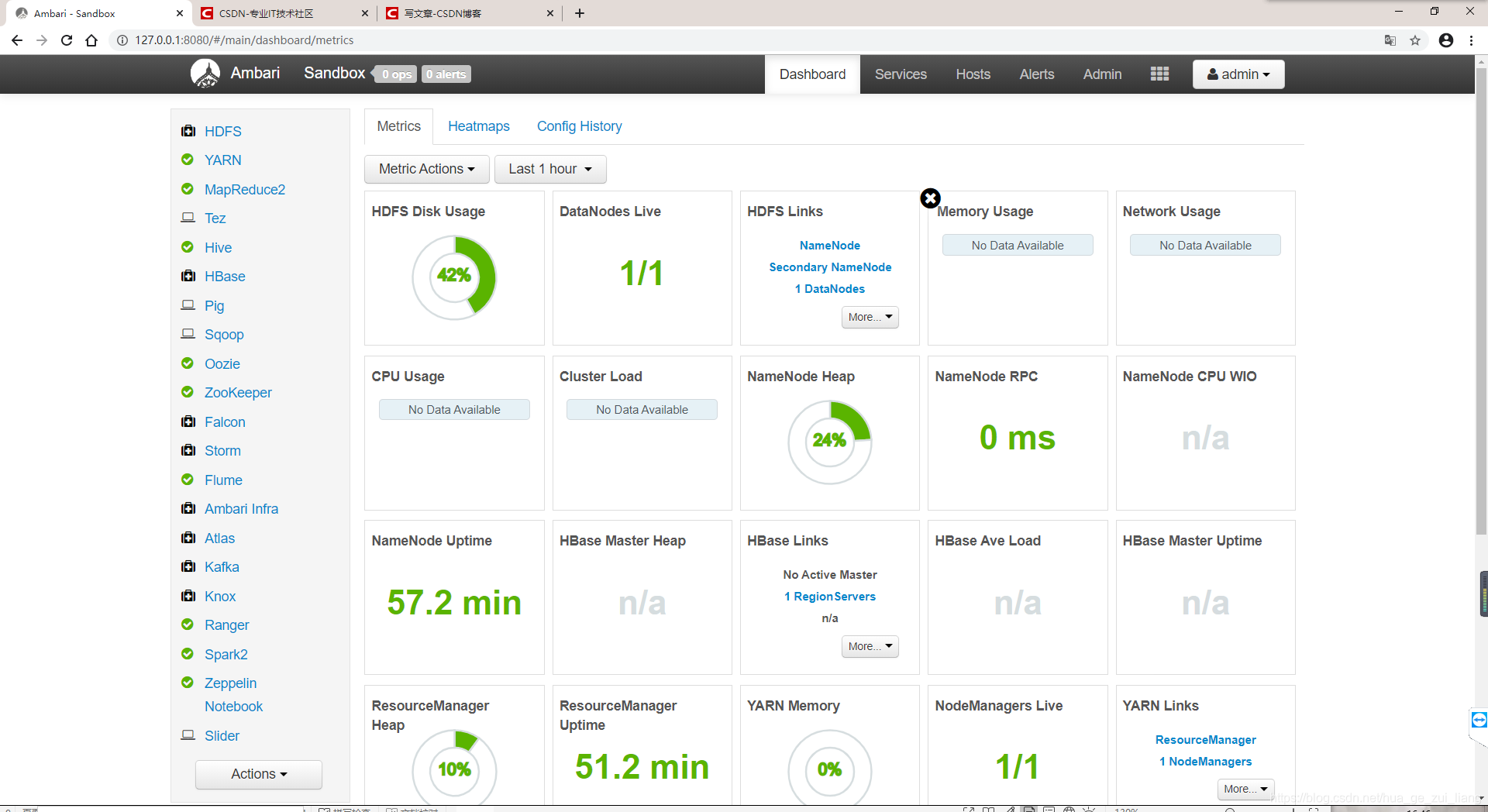Open the Services menu
The width and height of the screenshot is (1488, 812).
point(901,74)
